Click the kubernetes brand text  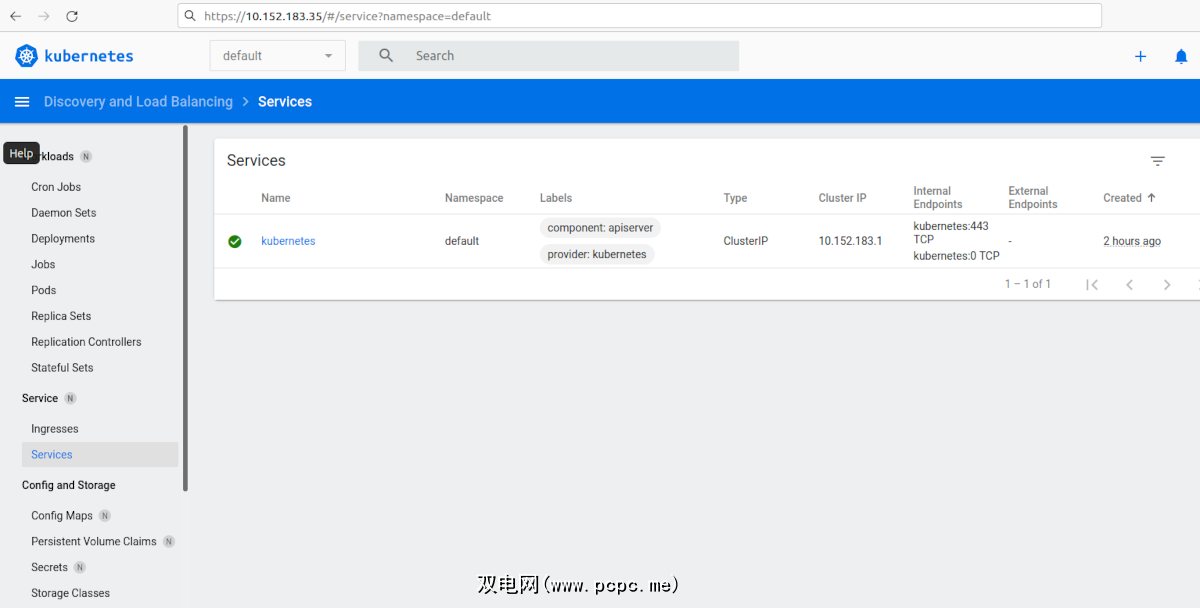(x=89, y=56)
